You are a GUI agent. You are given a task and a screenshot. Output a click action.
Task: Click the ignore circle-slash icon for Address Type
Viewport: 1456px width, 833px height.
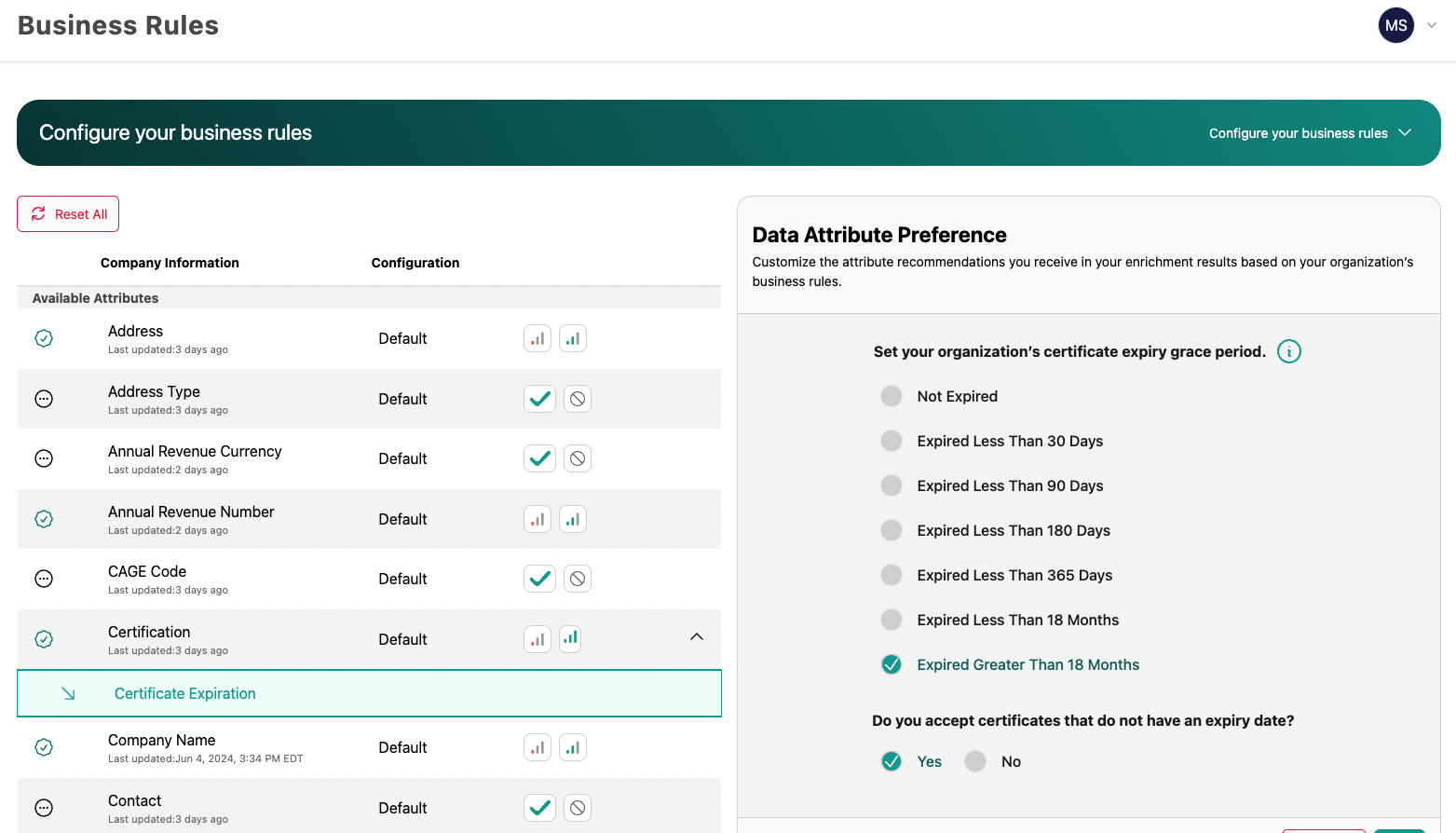pyautogui.click(x=578, y=399)
